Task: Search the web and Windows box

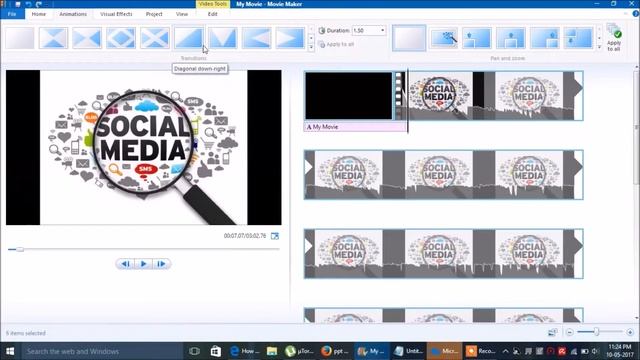Action: pyautogui.click(x=102, y=351)
